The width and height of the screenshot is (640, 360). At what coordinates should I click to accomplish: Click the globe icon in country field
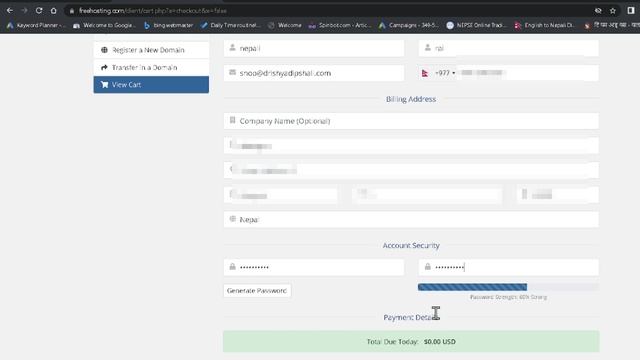[233, 219]
